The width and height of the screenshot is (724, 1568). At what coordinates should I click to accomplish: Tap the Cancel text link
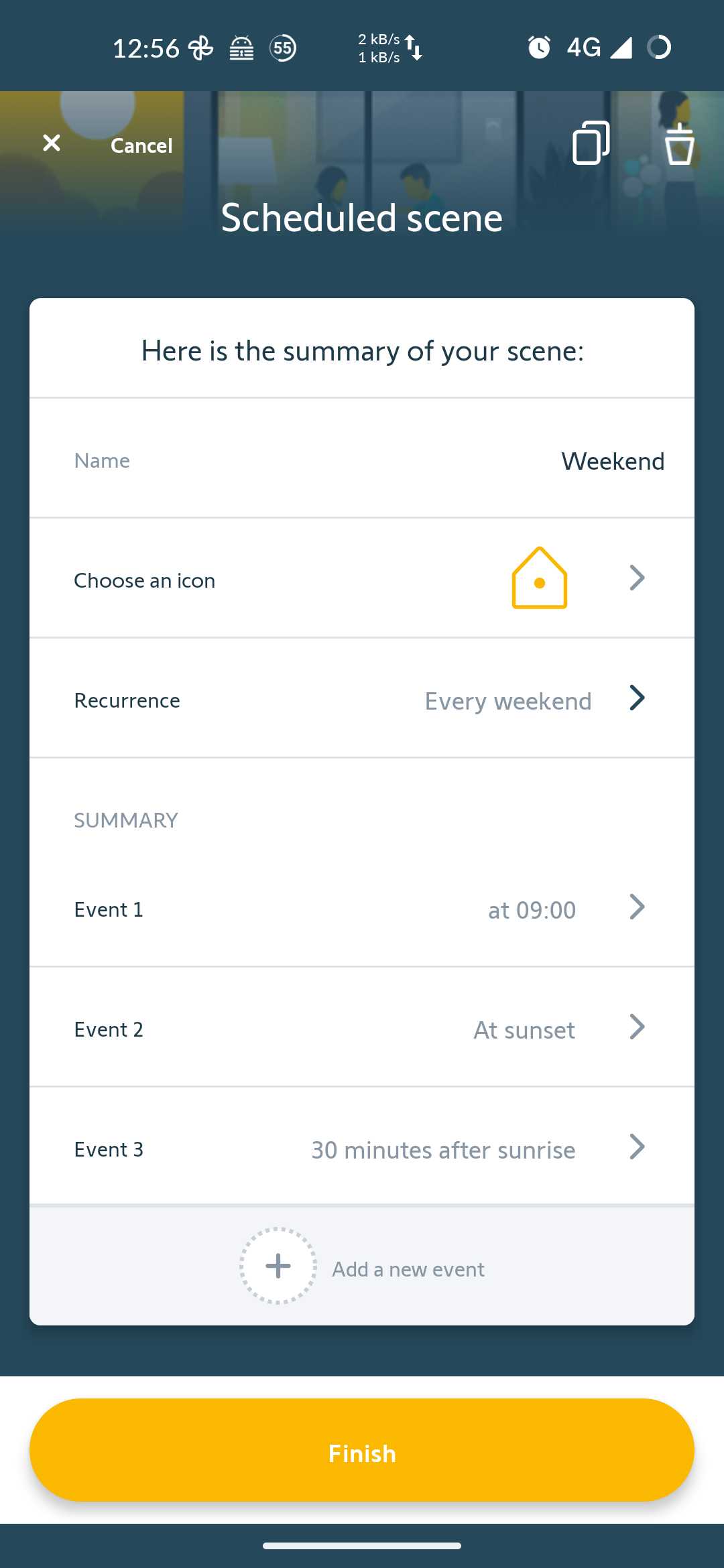[141, 145]
